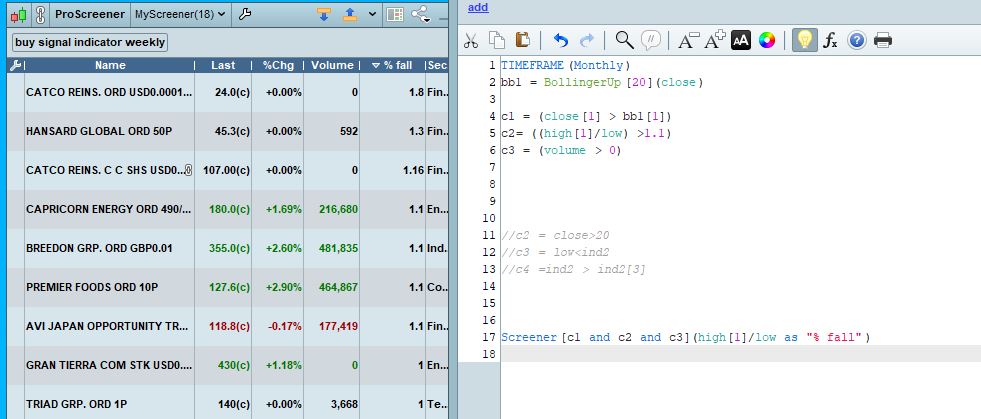The image size is (981, 419).
Task: Print the code with printer icon
Action: (x=883, y=41)
